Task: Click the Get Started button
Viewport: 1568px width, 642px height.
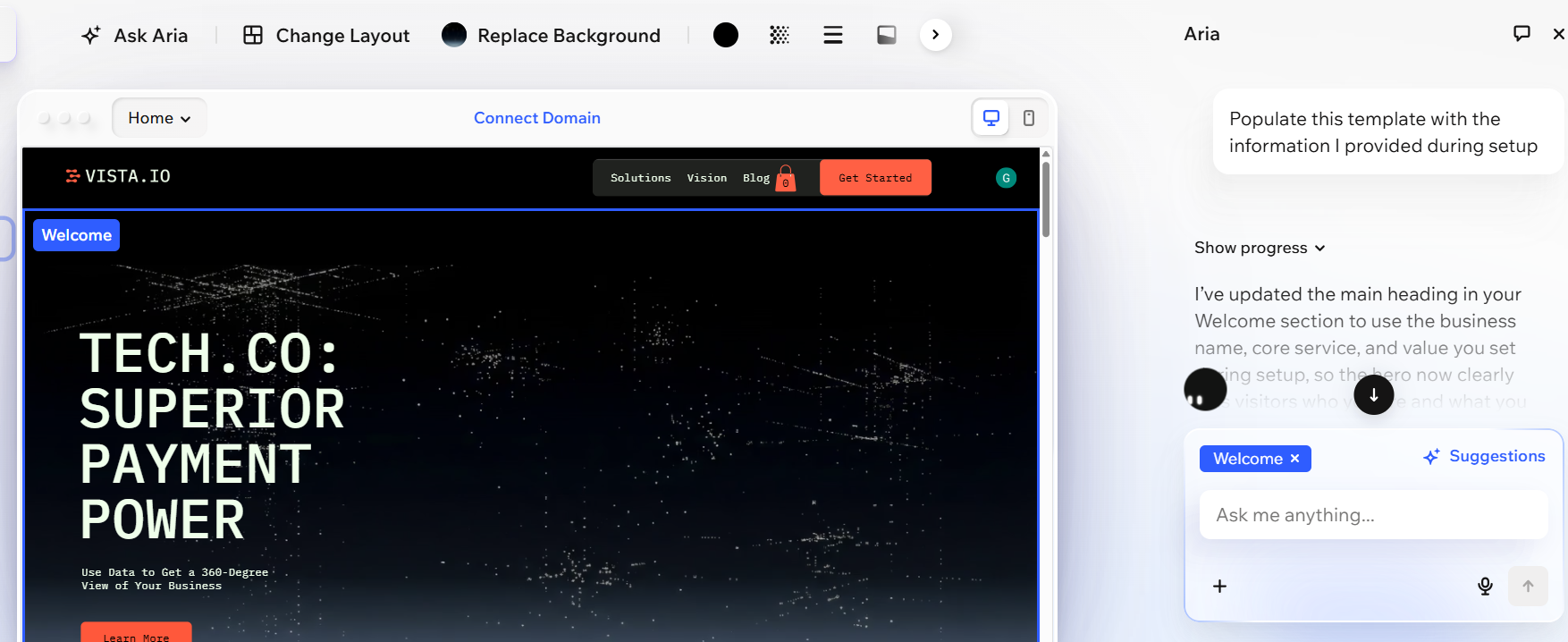Action: (x=875, y=177)
